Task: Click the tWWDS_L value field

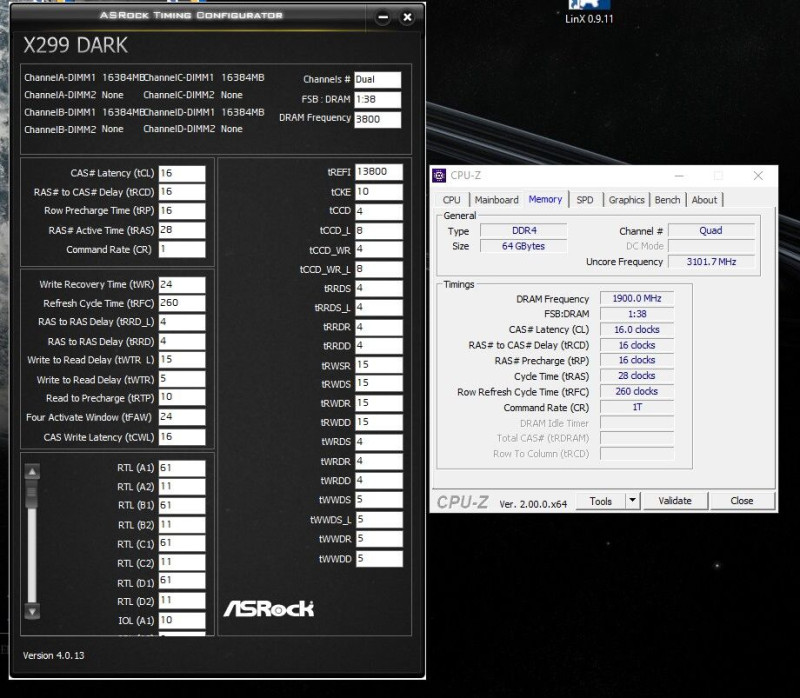Action: [379, 520]
